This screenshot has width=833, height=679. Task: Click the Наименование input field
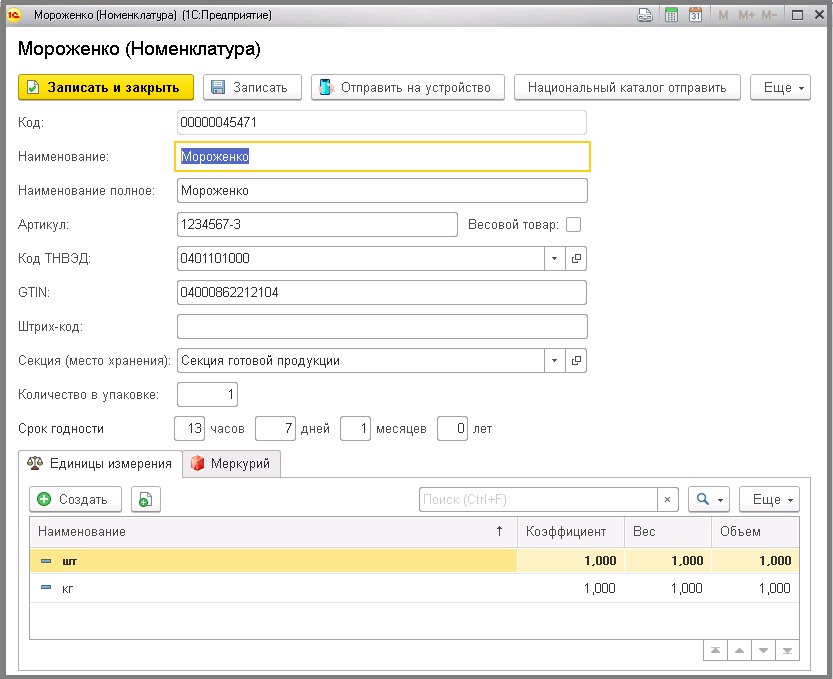pos(382,157)
